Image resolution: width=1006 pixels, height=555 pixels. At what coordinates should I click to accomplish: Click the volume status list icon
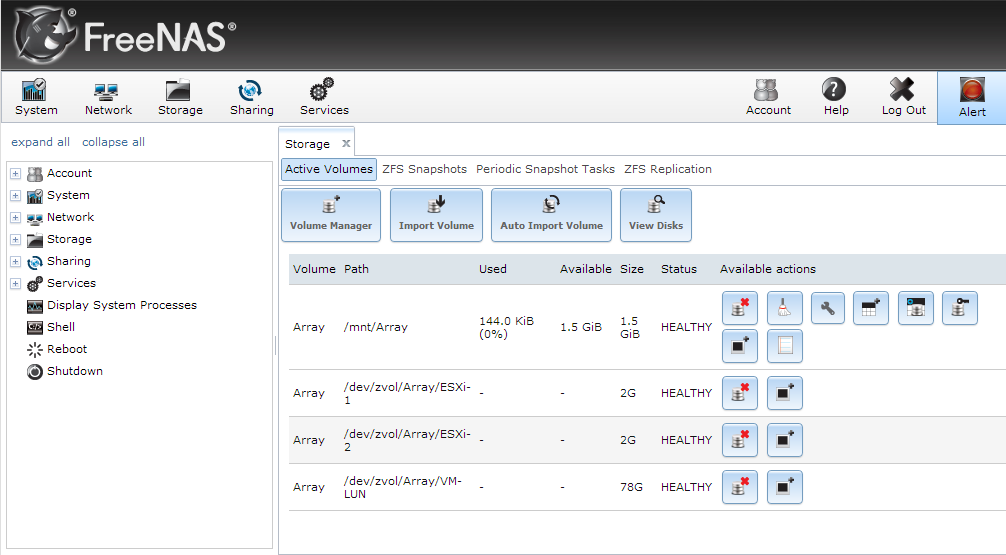pyautogui.click(x=785, y=346)
